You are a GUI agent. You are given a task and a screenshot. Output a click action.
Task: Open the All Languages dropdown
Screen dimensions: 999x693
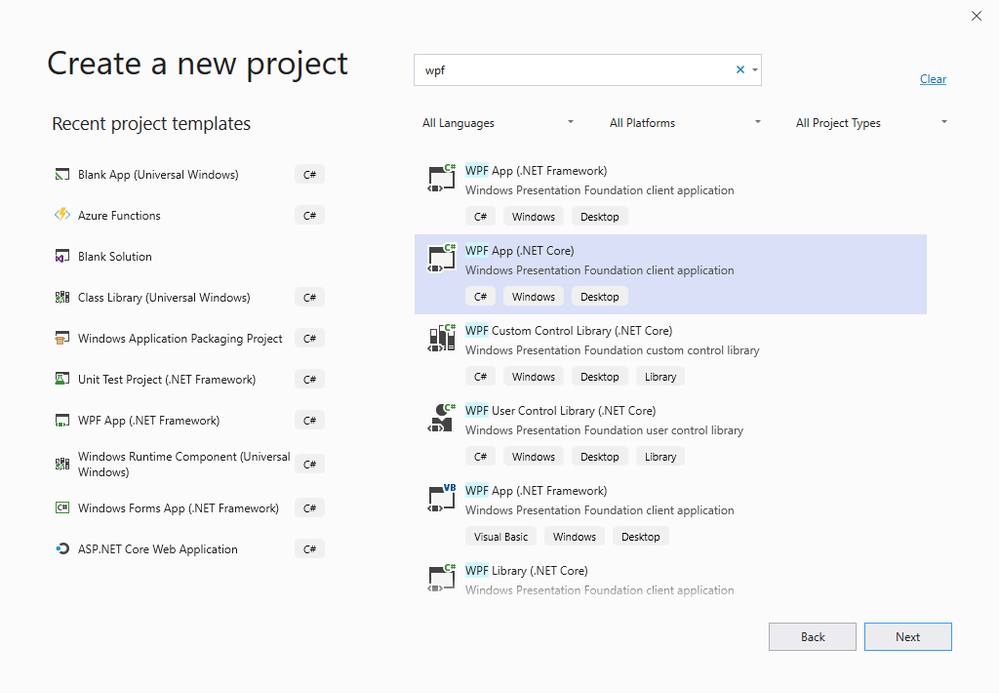click(x=498, y=123)
